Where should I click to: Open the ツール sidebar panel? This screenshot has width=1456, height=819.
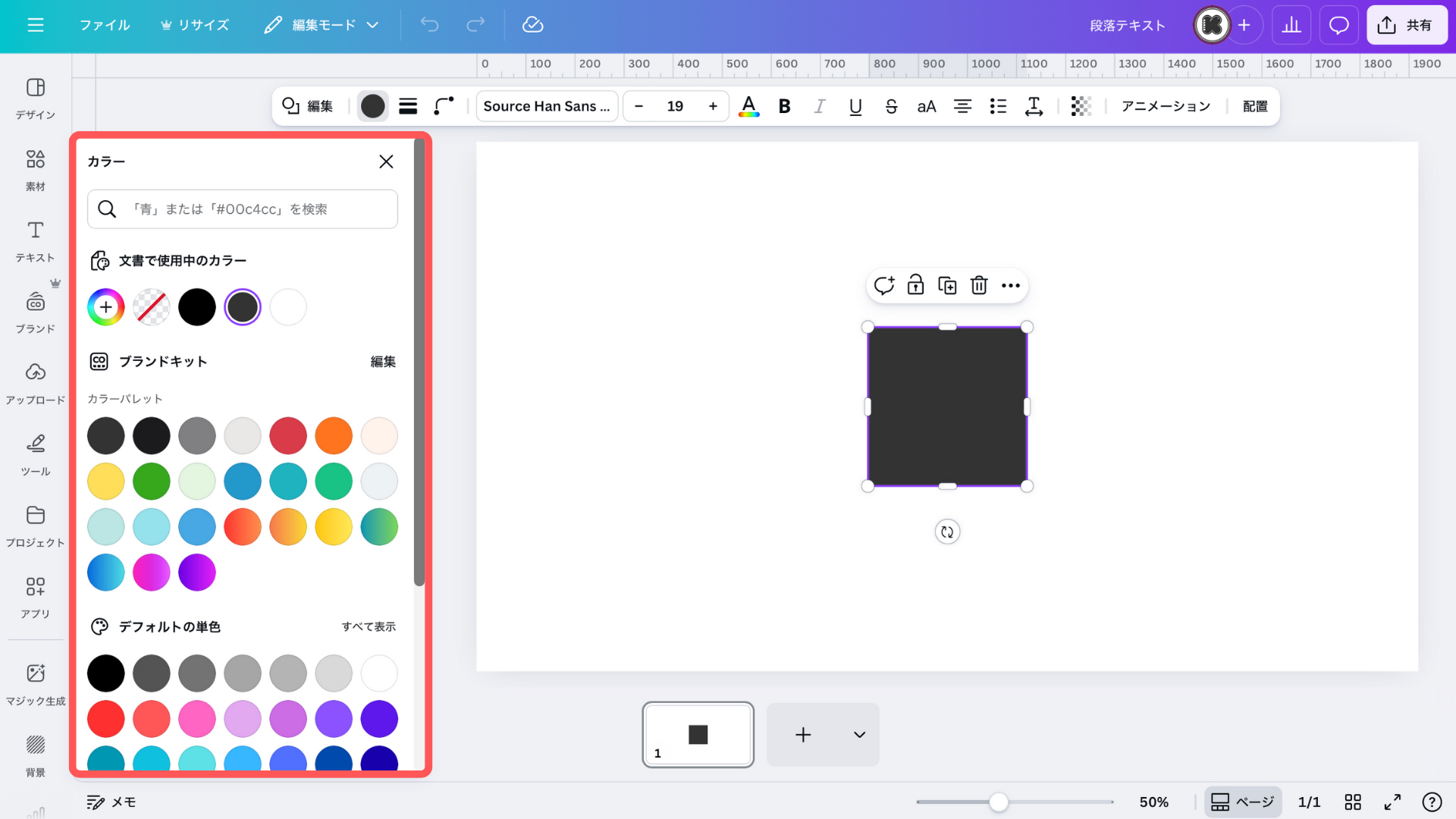click(36, 455)
